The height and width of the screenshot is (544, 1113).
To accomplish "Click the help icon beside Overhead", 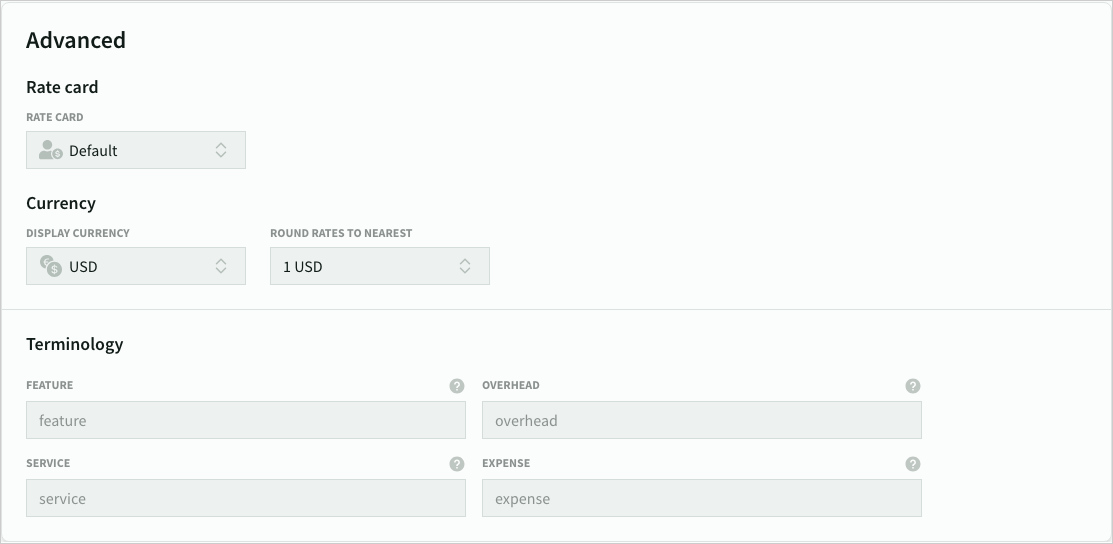I will 913,386.
